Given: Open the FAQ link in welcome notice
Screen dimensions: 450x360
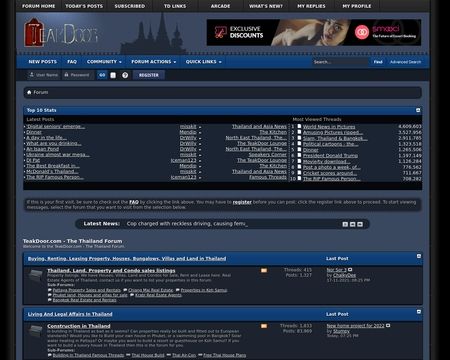Looking at the screenshot, I should (134, 202).
